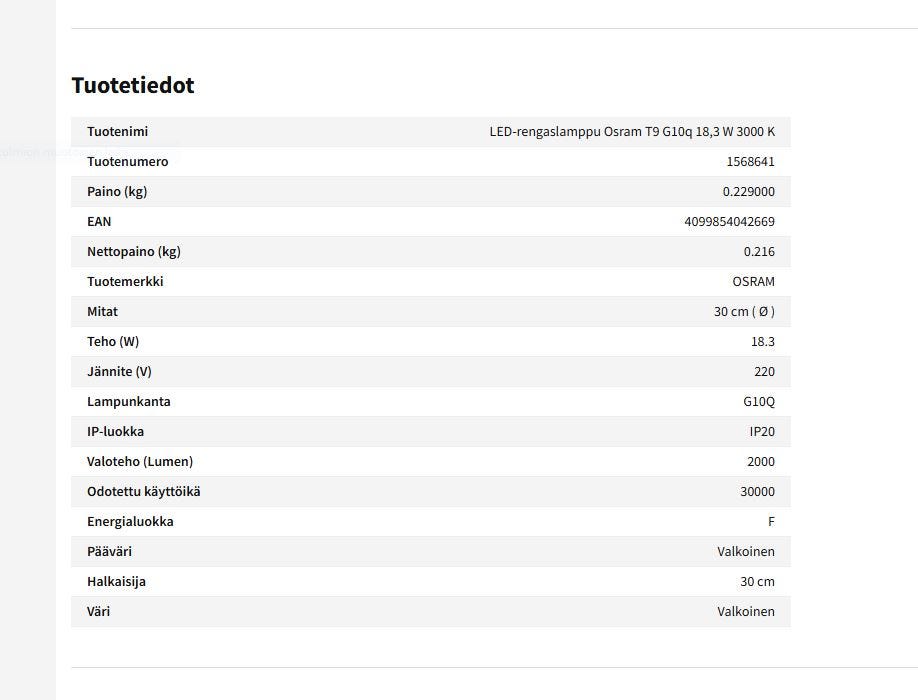Viewport: 918px width, 700px height.
Task: Click the Teho (W) value 18.3
Action: pos(762,342)
